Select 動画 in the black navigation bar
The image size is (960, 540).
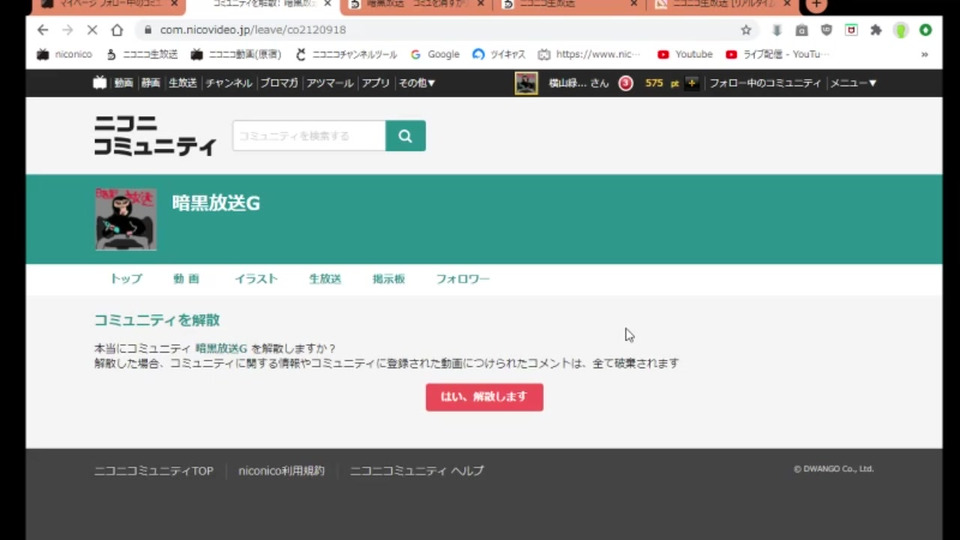pyautogui.click(x=123, y=83)
